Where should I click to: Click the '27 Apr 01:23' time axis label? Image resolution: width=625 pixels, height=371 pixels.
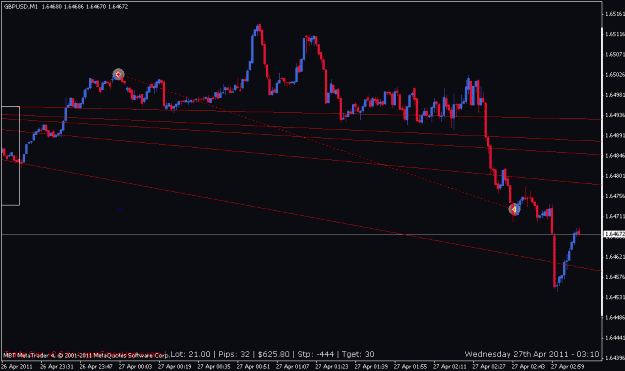pos(332,366)
